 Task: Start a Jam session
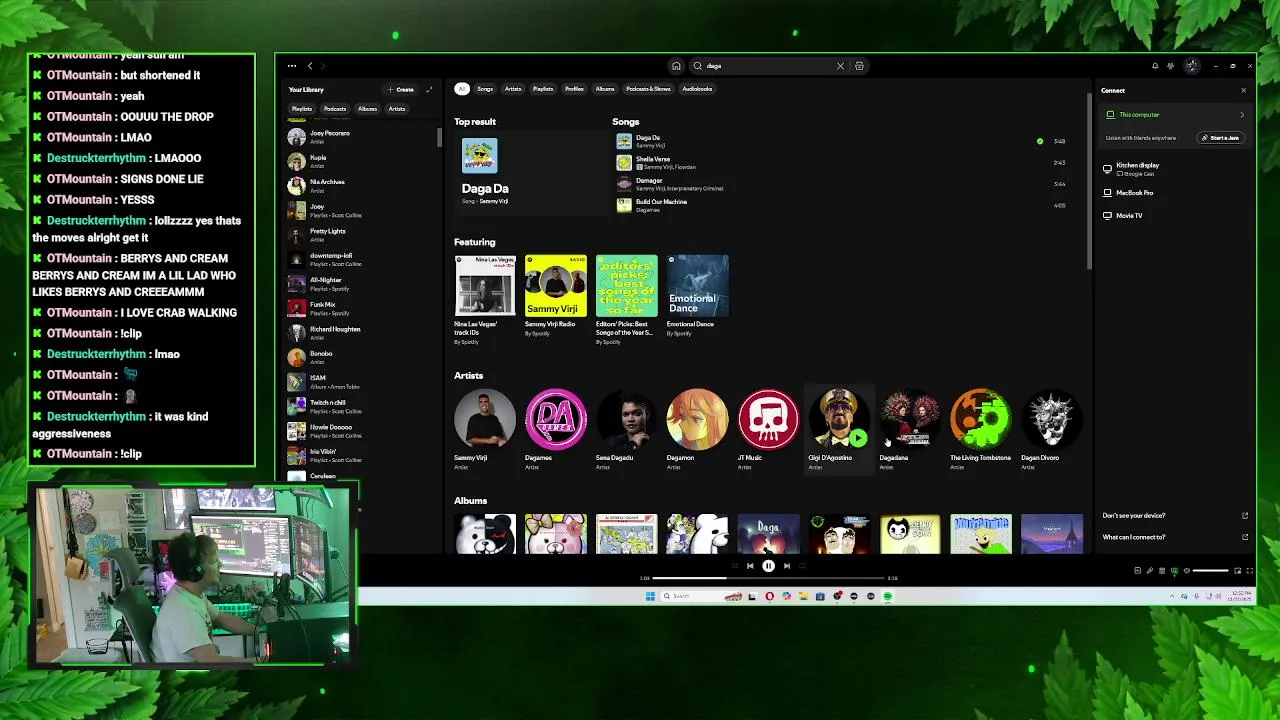click(1221, 138)
